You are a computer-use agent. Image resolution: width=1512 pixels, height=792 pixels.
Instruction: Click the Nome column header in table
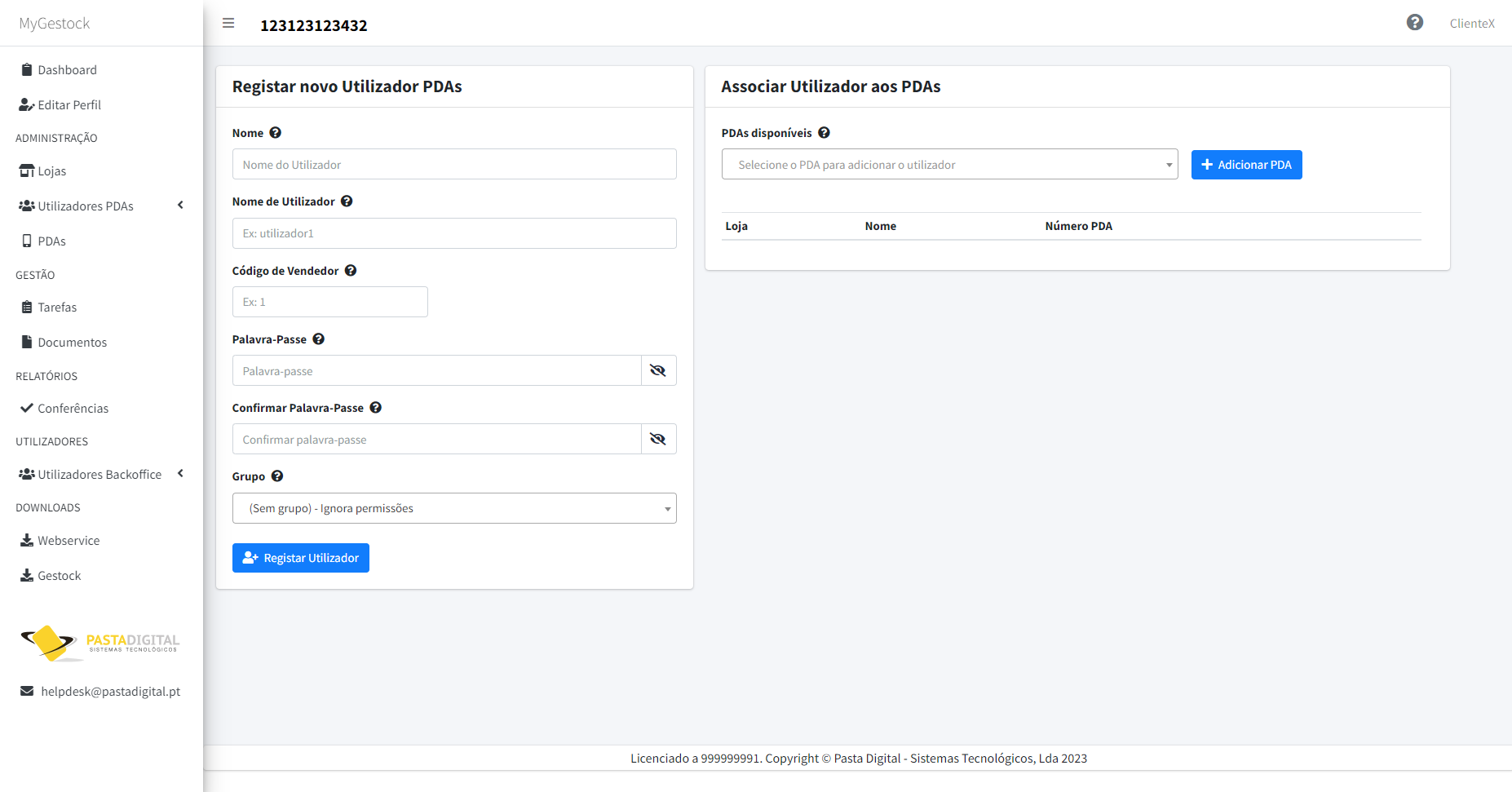[881, 226]
